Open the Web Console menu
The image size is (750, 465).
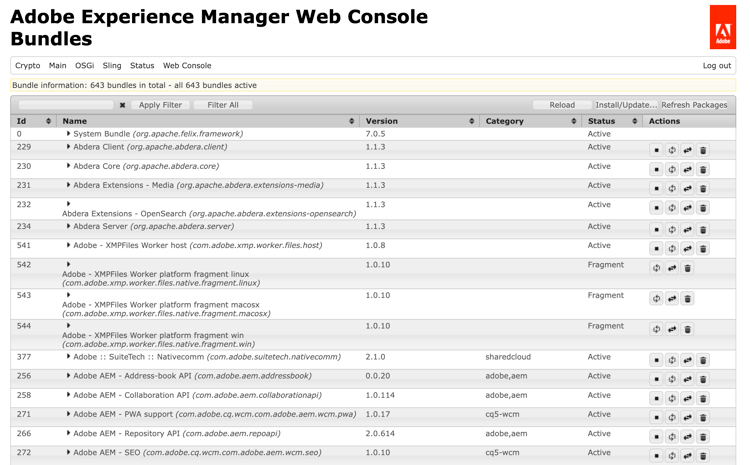click(x=187, y=66)
